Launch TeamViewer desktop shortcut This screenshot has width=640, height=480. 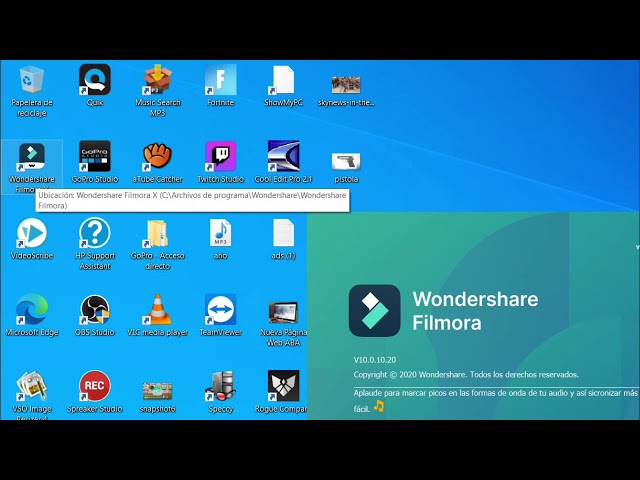pyautogui.click(x=220, y=315)
